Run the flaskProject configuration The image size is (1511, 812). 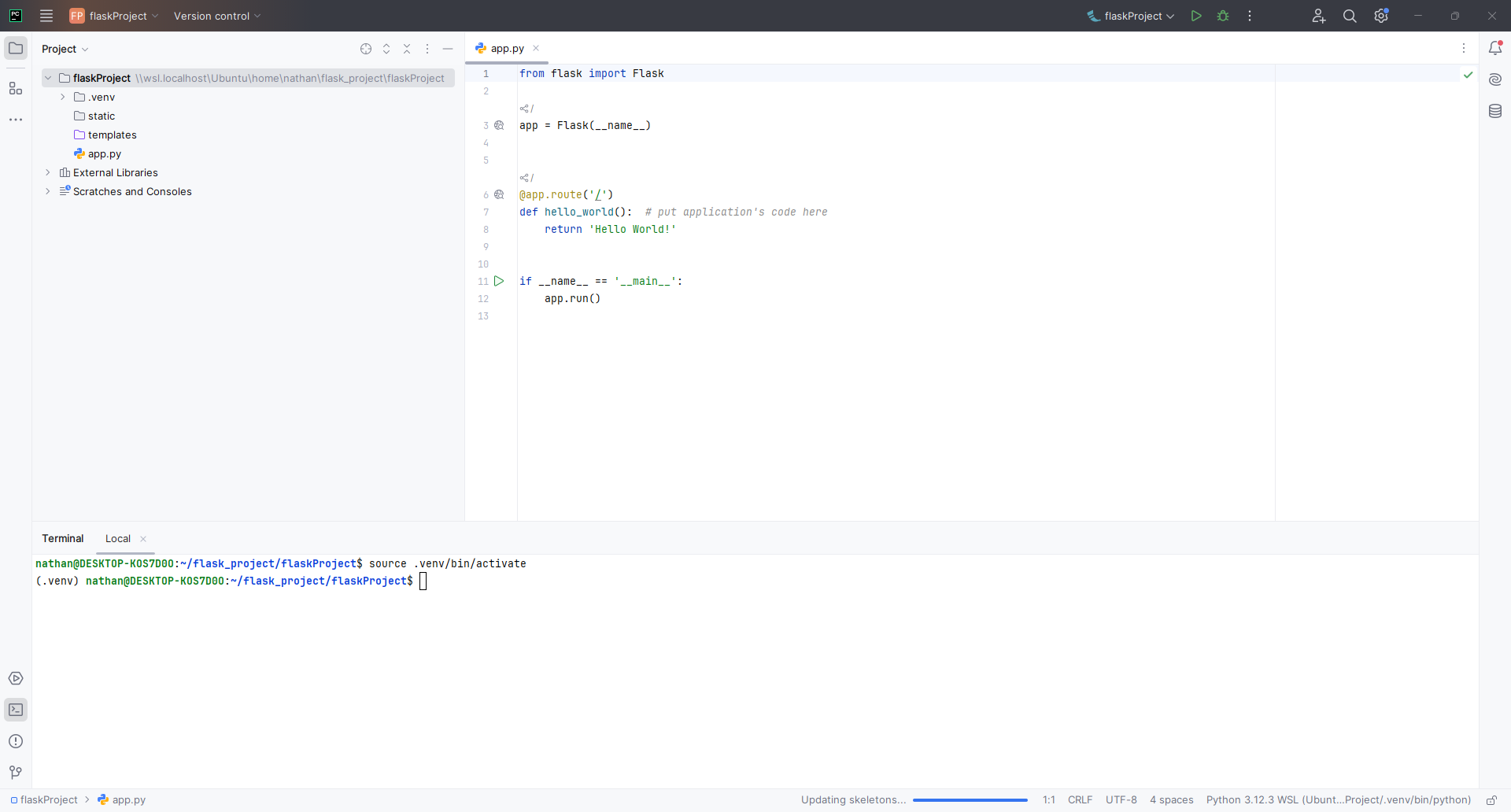tap(1196, 16)
